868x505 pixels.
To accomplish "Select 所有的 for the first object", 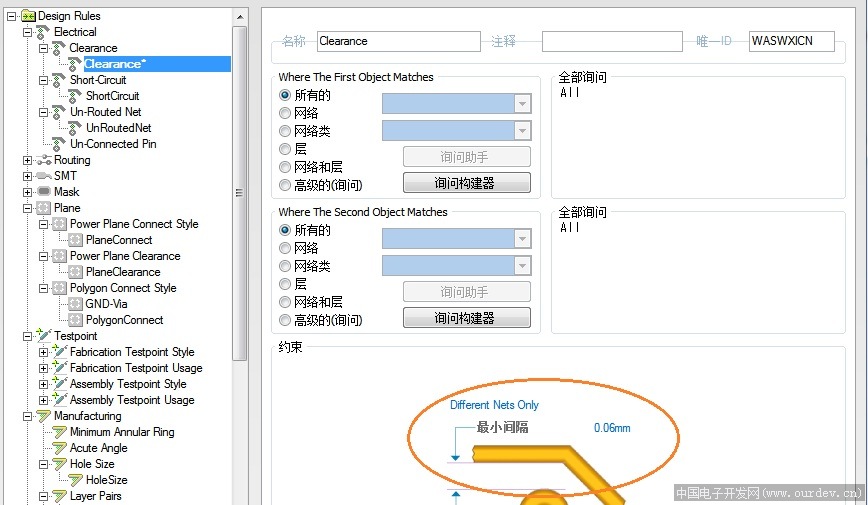I will coord(285,95).
